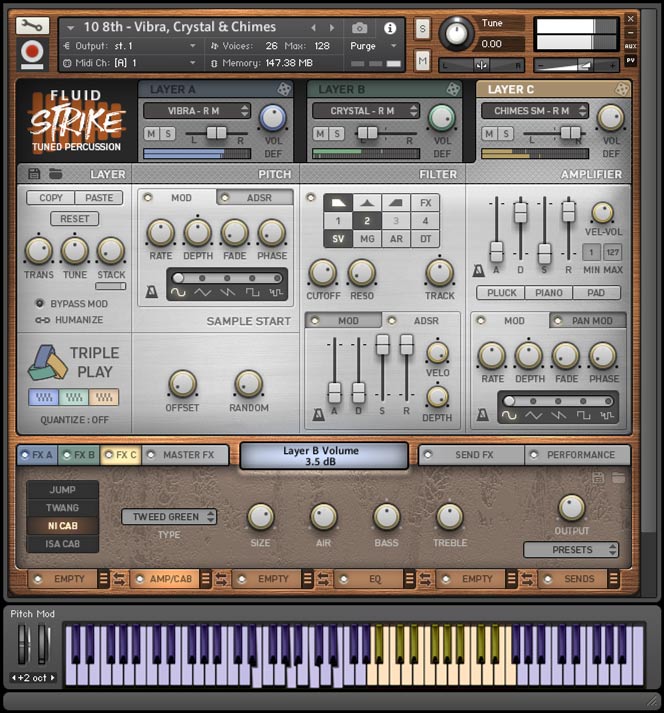Click the Triple Play logo icon
664x713 pixels.
(x=47, y=362)
